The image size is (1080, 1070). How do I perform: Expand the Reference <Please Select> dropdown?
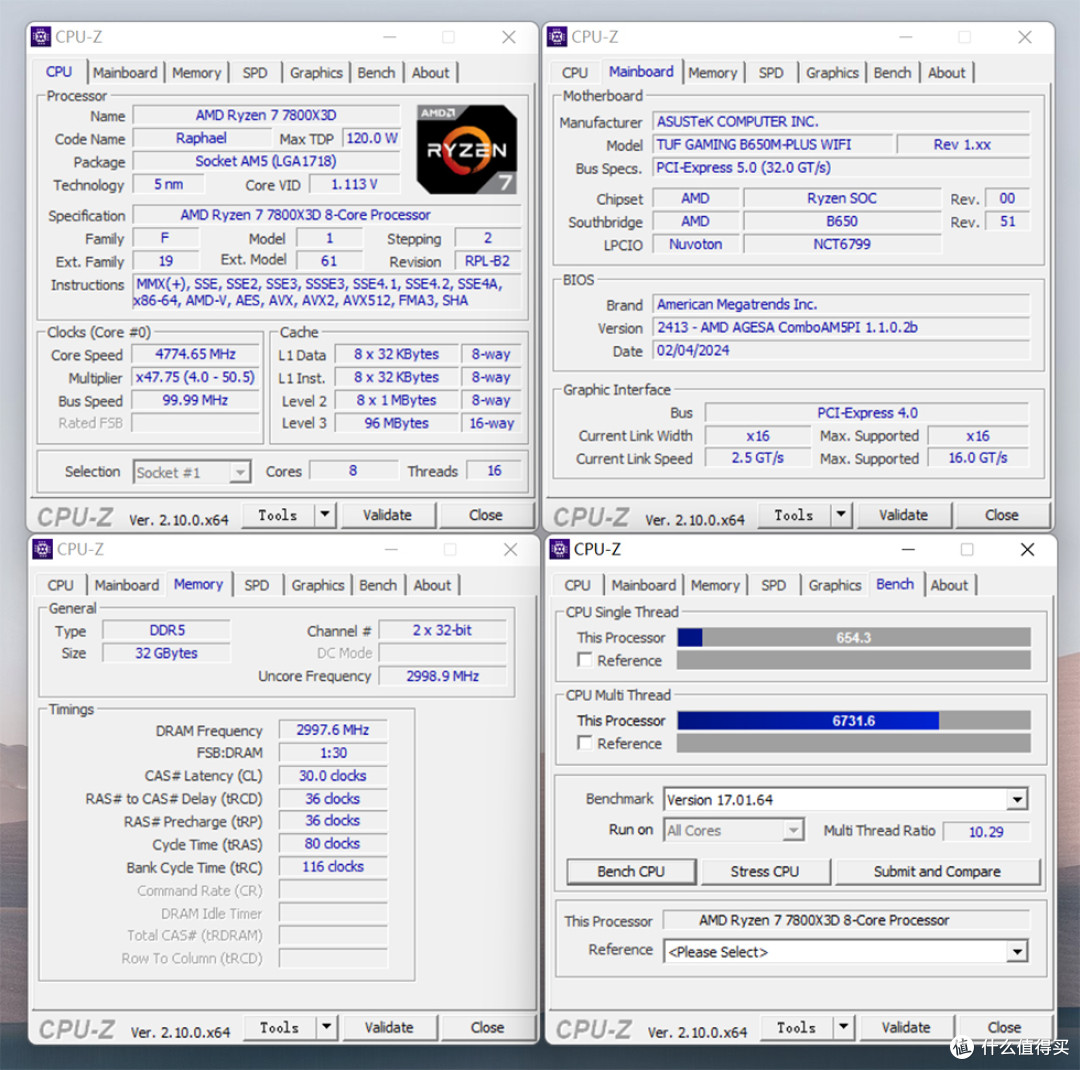pyautogui.click(x=1017, y=951)
